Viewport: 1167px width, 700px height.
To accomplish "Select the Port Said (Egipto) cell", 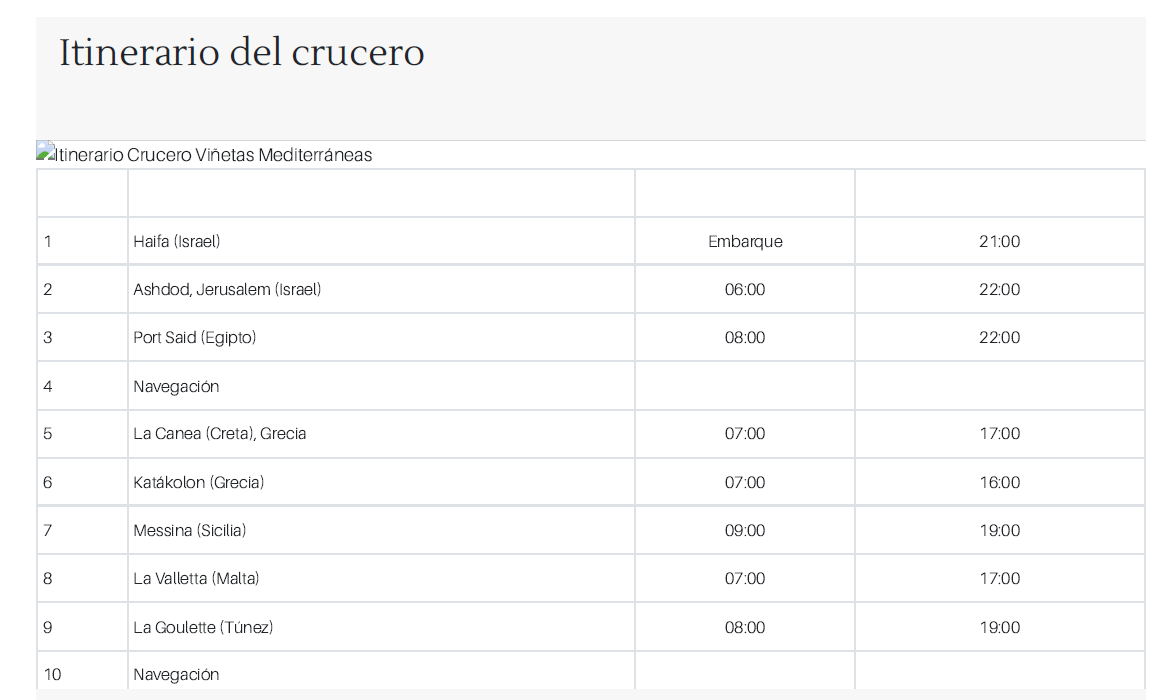I will point(195,337).
